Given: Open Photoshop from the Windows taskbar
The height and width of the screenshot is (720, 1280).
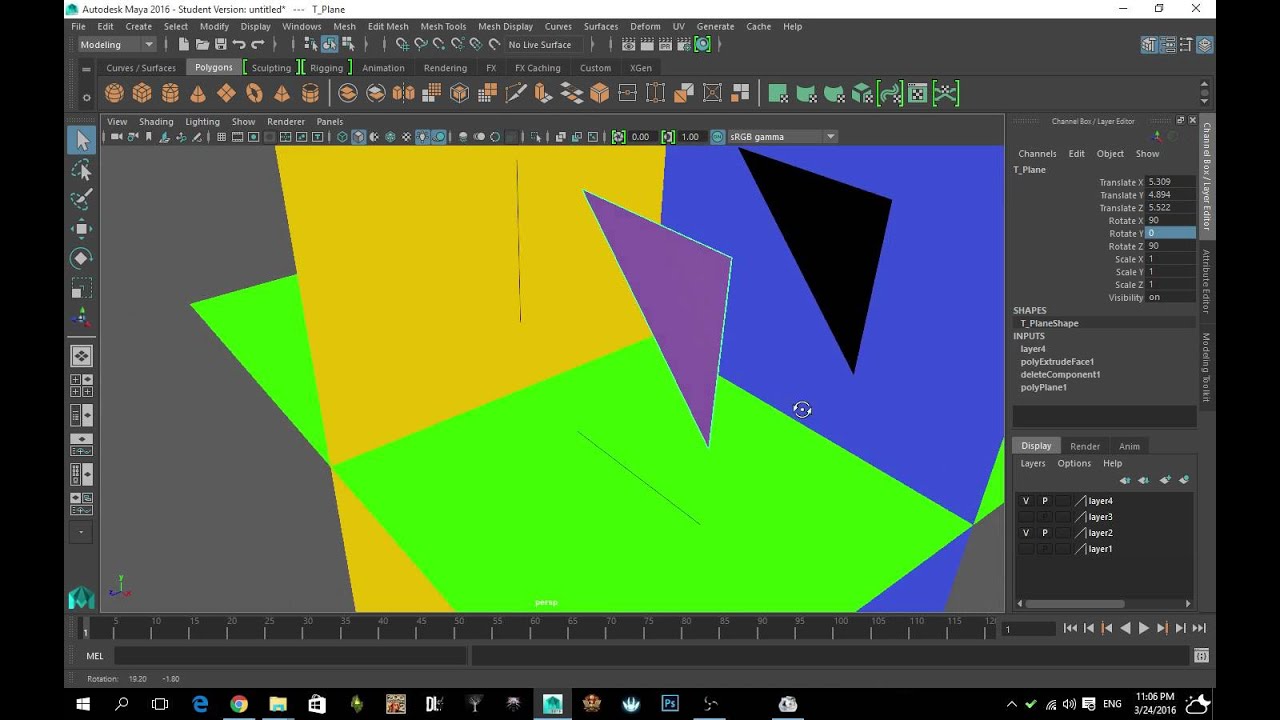Looking at the screenshot, I should coord(670,704).
